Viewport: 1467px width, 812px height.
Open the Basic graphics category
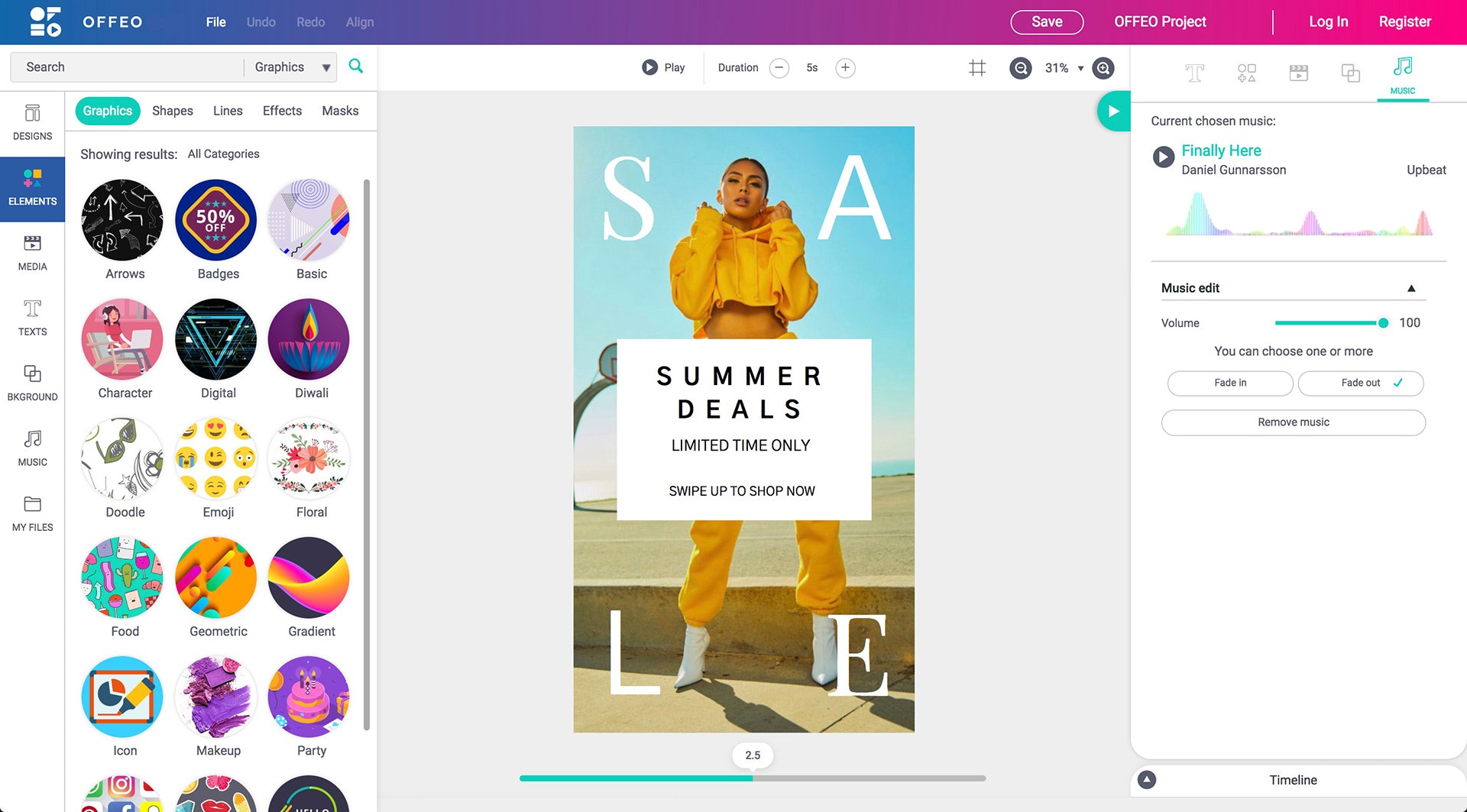pyautogui.click(x=310, y=230)
